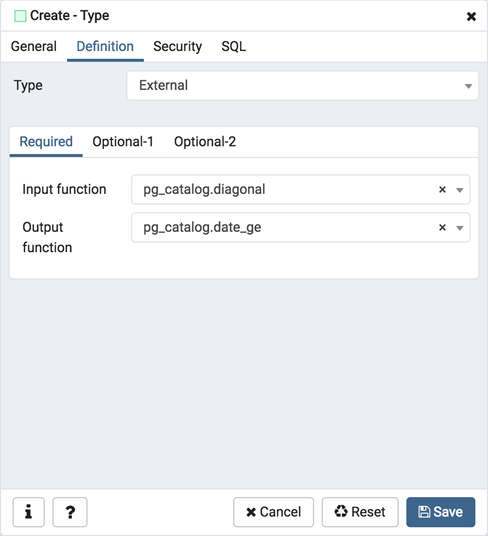Viewport: 488px width, 536px height.
Task: Open help with the question mark button
Action: [70, 512]
